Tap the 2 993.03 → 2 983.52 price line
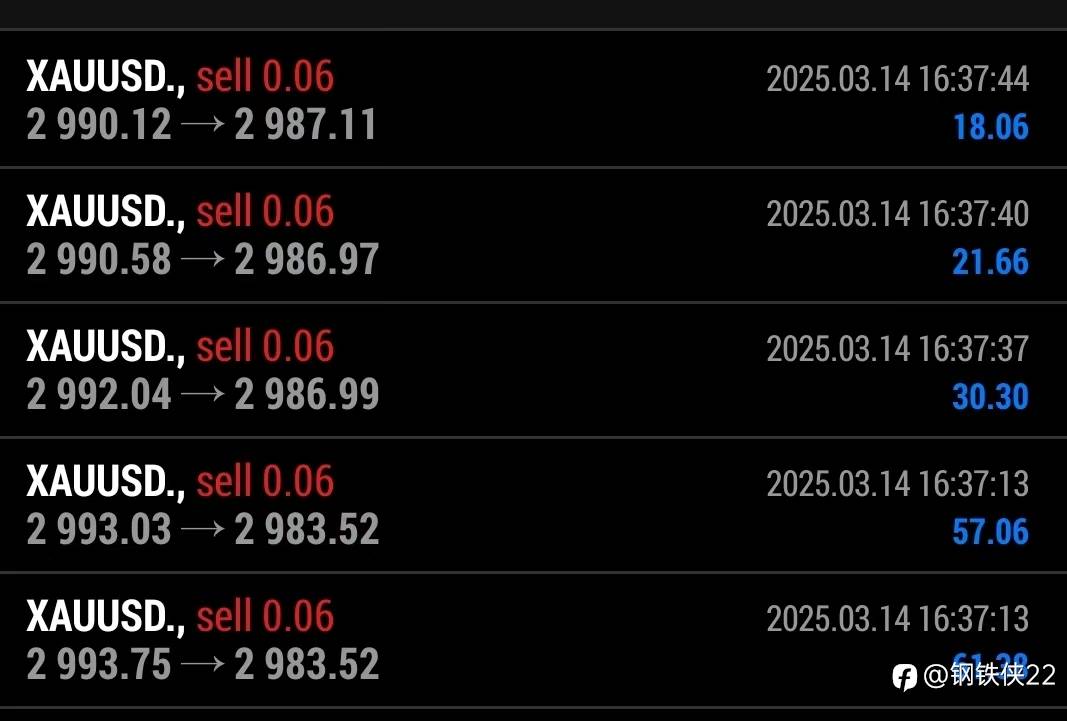1067x721 pixels. coord(203,530)
